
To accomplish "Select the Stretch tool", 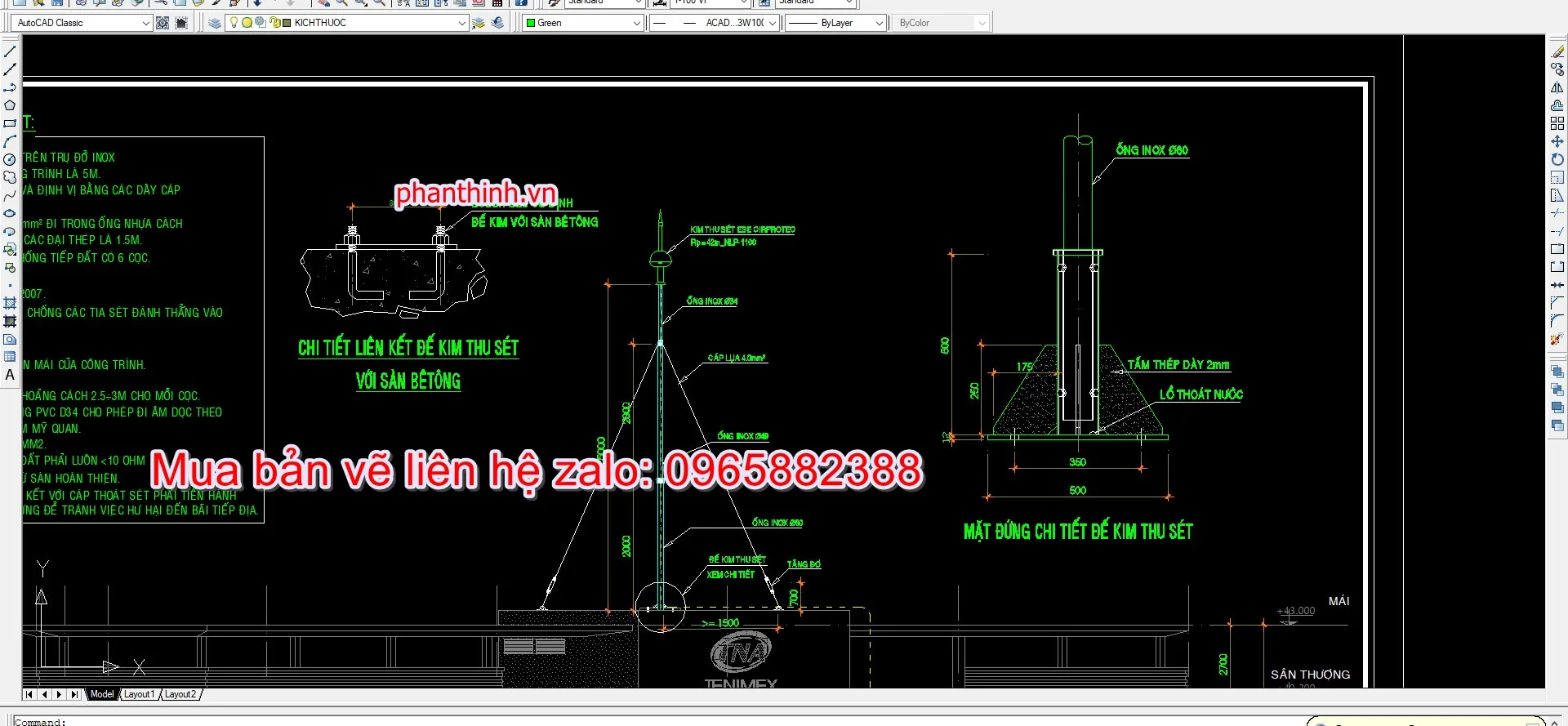I will point(1557,195).
